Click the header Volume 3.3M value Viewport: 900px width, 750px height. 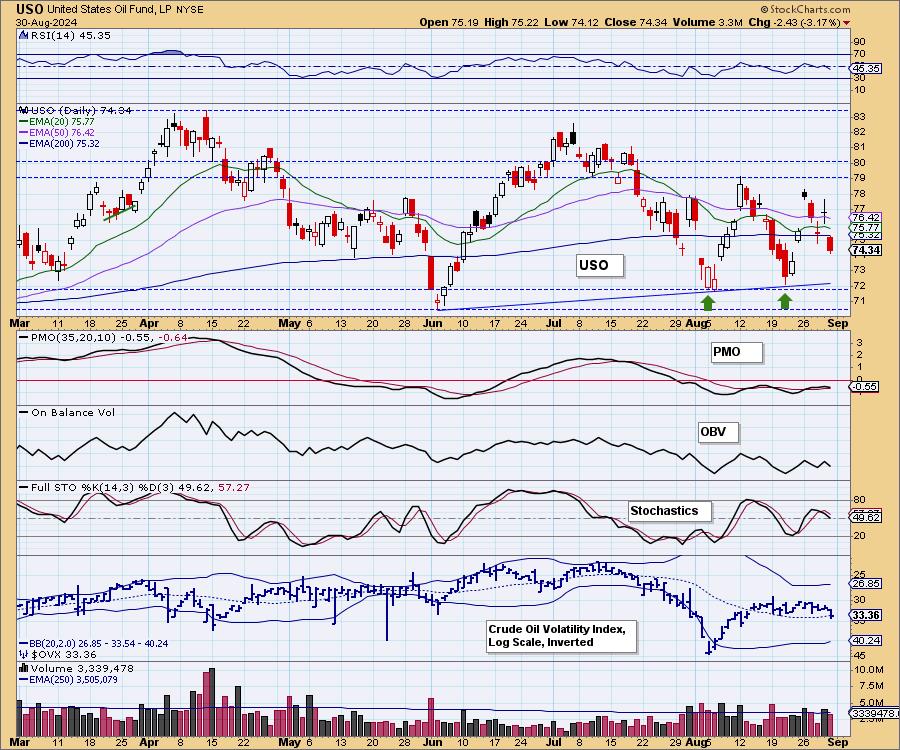(x=708, y=22)
